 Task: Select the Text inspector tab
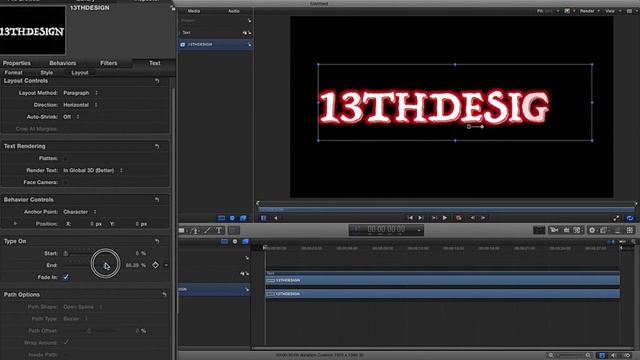point(155,63)
